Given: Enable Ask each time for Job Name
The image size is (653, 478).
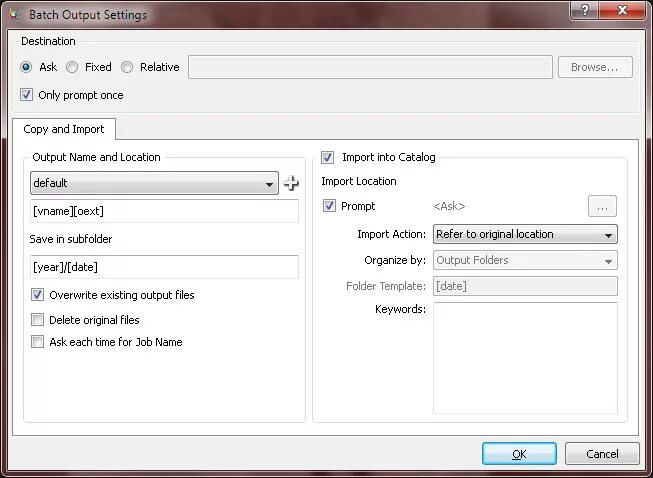Looking at the screenshot, I should 37,342.
